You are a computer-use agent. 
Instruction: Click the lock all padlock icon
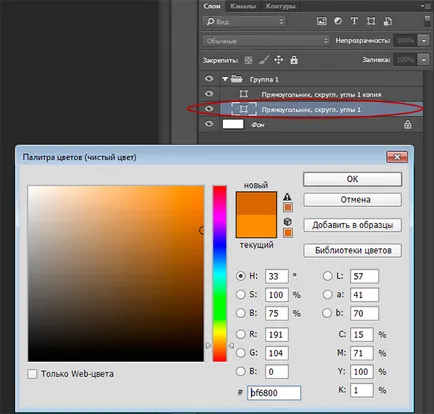294,60
